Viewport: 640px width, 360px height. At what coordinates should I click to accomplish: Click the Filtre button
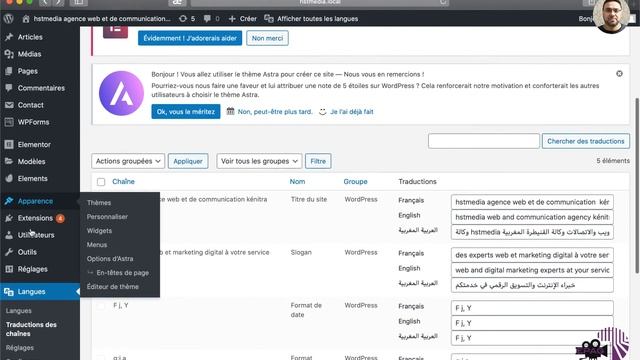coord(318,161)
